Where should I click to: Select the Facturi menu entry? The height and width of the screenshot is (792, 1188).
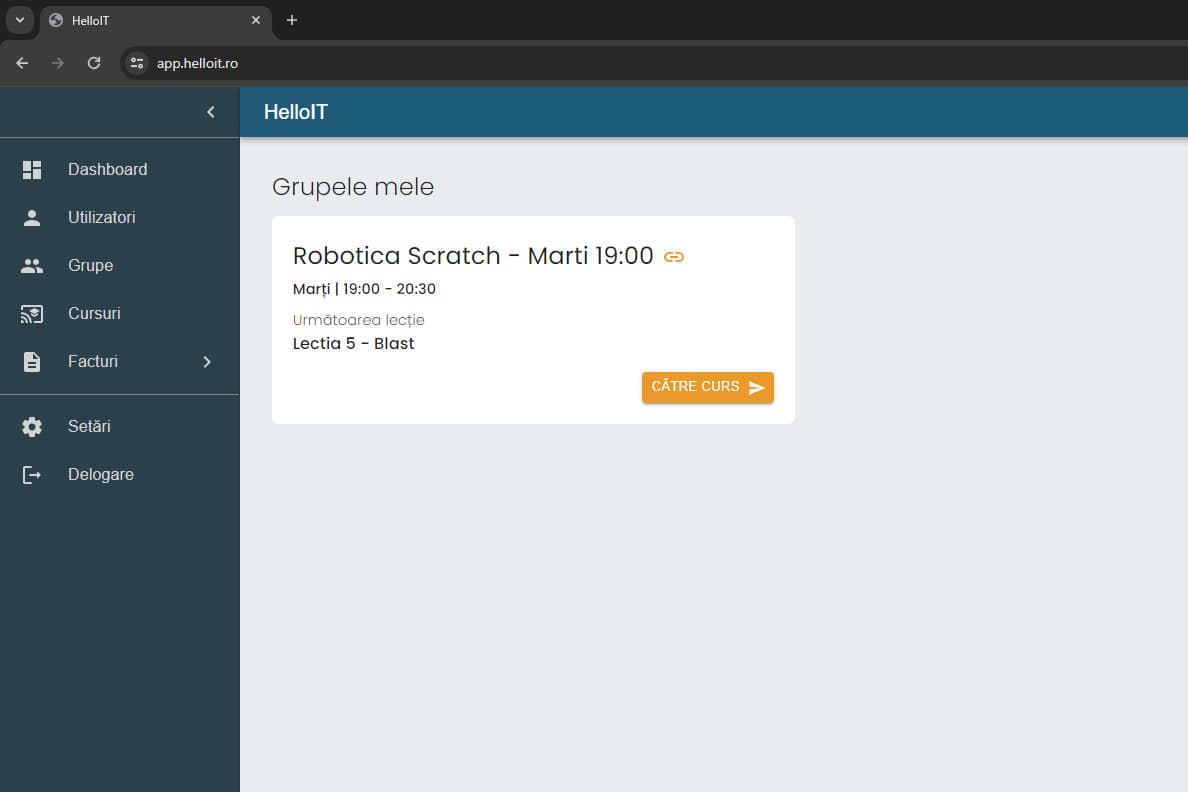(120, 362)
